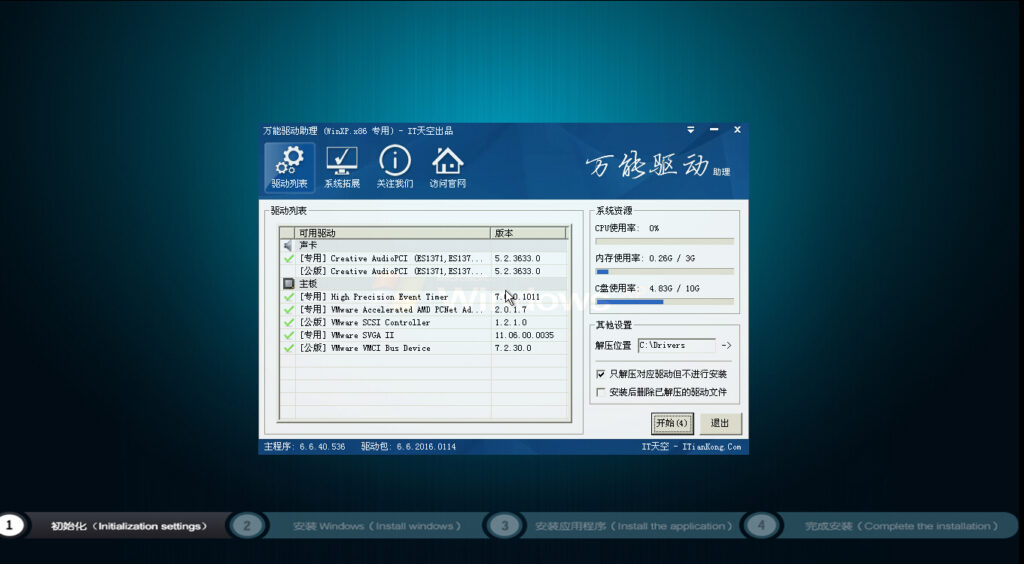This screenshot has height=564, width=1024.
Task: Select version 7.2.30.0 cell
Action: pyautogui.click(x=513, y=348)
